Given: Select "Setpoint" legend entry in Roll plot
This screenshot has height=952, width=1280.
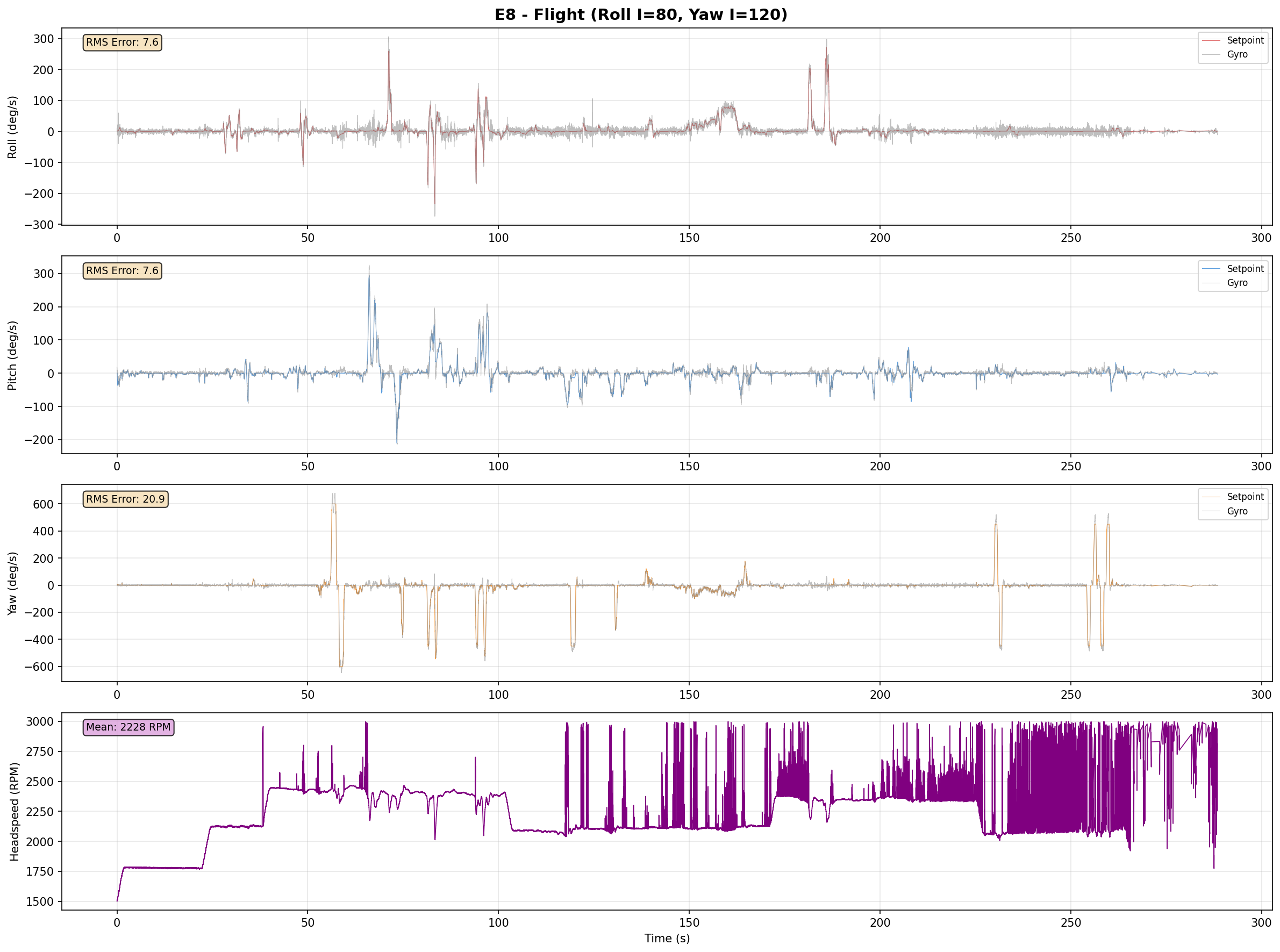Looking at the screenshot, I should click(x=1233, y=40).
